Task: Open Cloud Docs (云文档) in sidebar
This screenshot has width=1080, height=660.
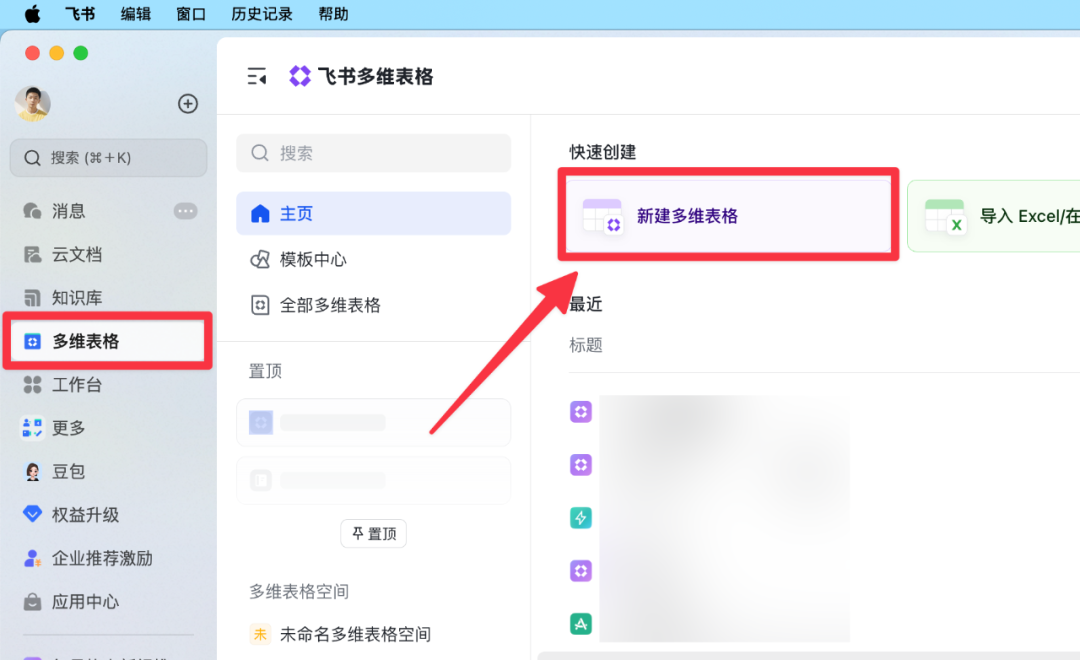Action: (x=77, y=254)
